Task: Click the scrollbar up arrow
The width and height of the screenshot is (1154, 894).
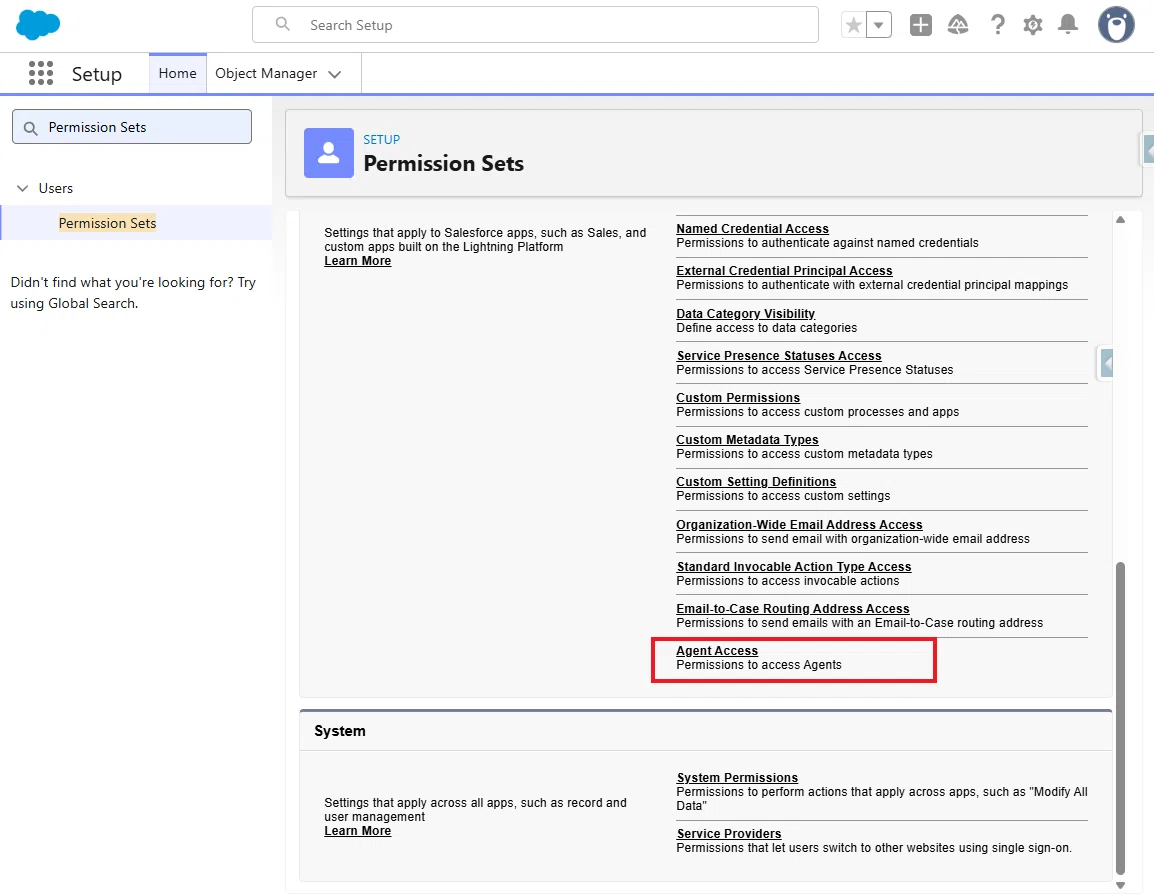Action: point(1120,220)
